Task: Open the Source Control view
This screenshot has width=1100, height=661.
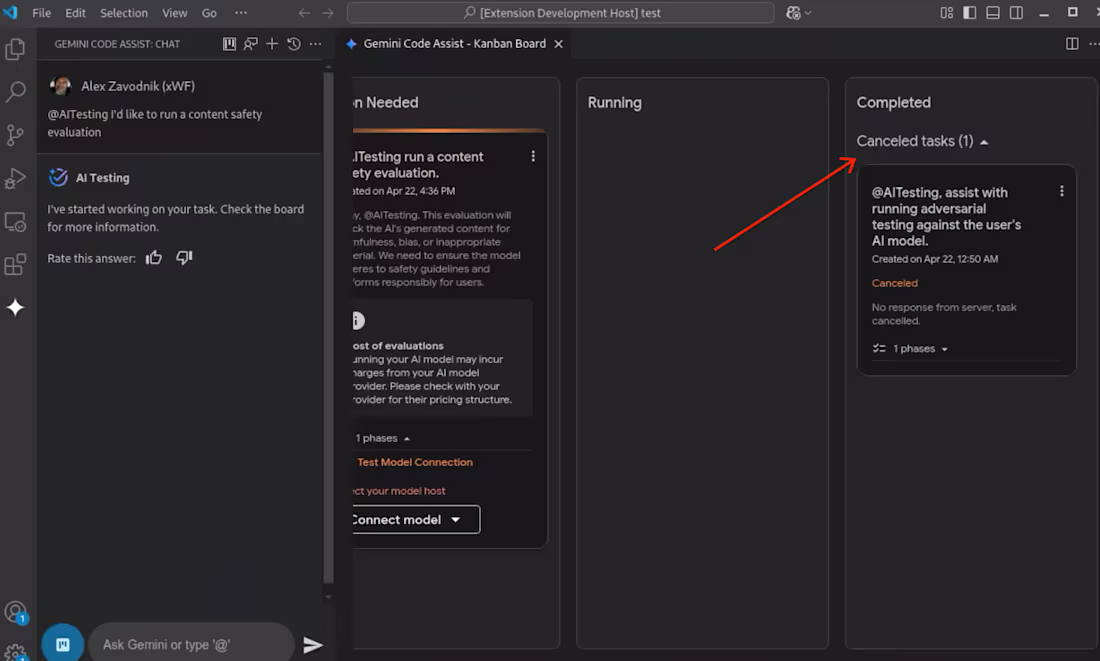Action: (x=15, y=135)
